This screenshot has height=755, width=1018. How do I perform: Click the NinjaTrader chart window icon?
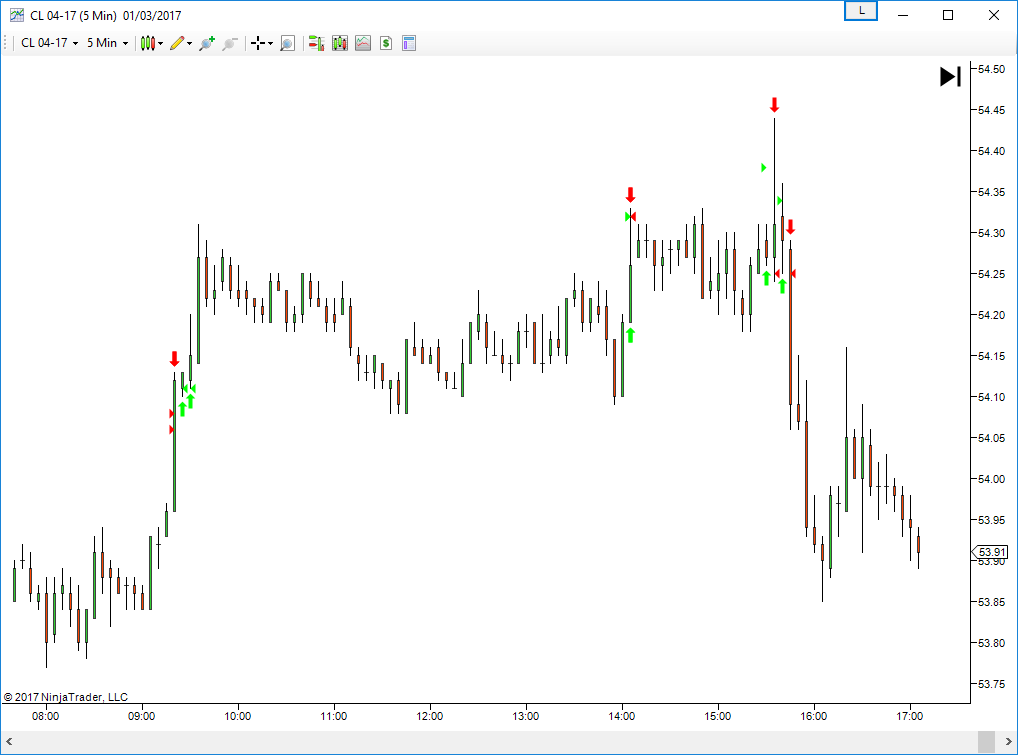[17, 15]
